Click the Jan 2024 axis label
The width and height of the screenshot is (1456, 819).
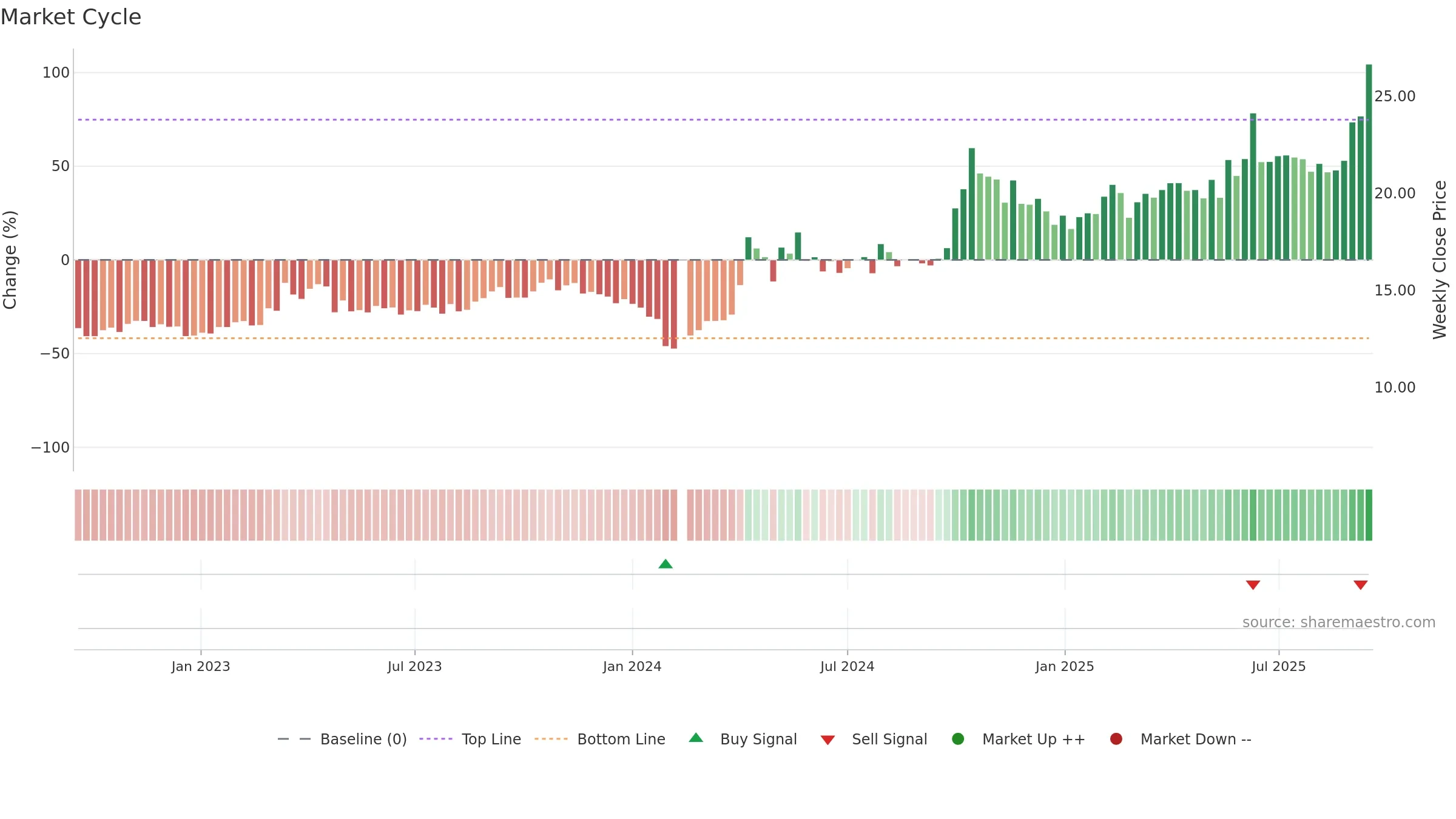pos(632,666)
